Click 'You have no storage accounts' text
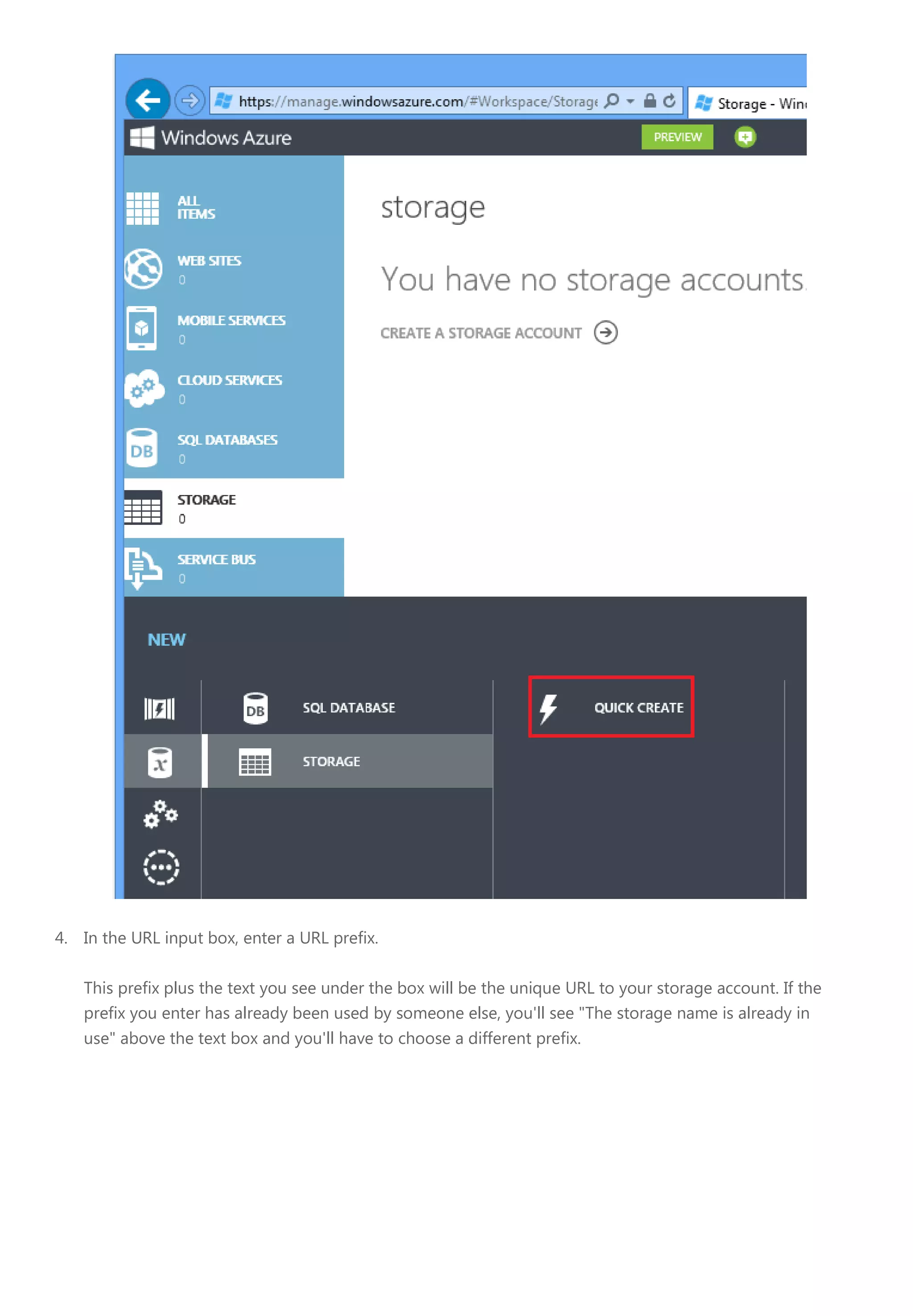Screen dimensions: 913x1316 593,281
